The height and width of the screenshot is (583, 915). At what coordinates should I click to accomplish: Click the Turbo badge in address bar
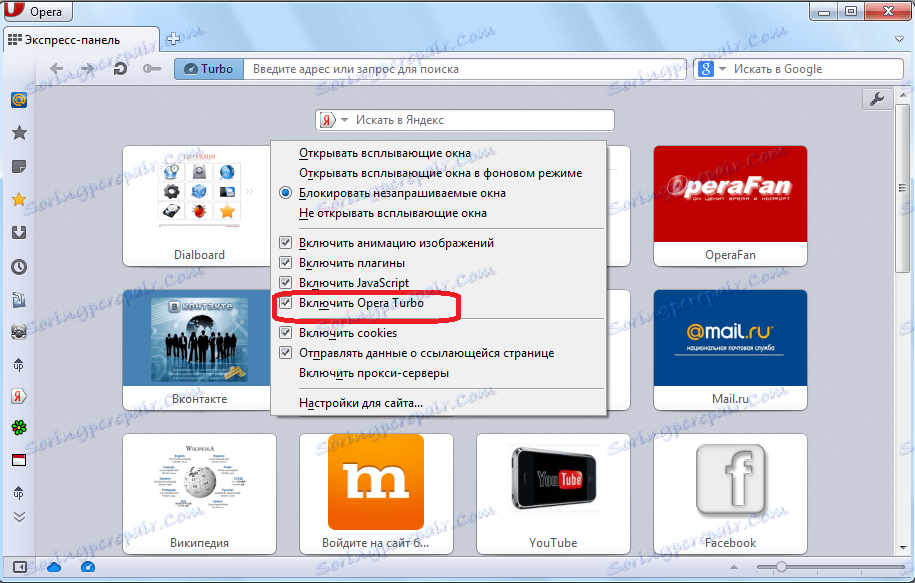tap(209, 69)
